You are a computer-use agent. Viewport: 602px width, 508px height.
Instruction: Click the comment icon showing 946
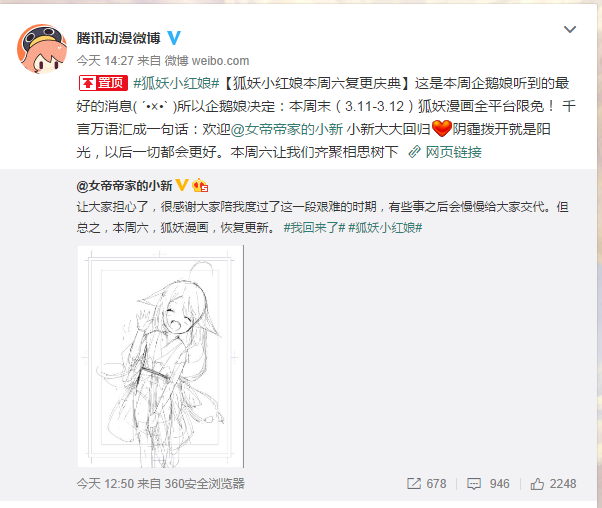474,484
